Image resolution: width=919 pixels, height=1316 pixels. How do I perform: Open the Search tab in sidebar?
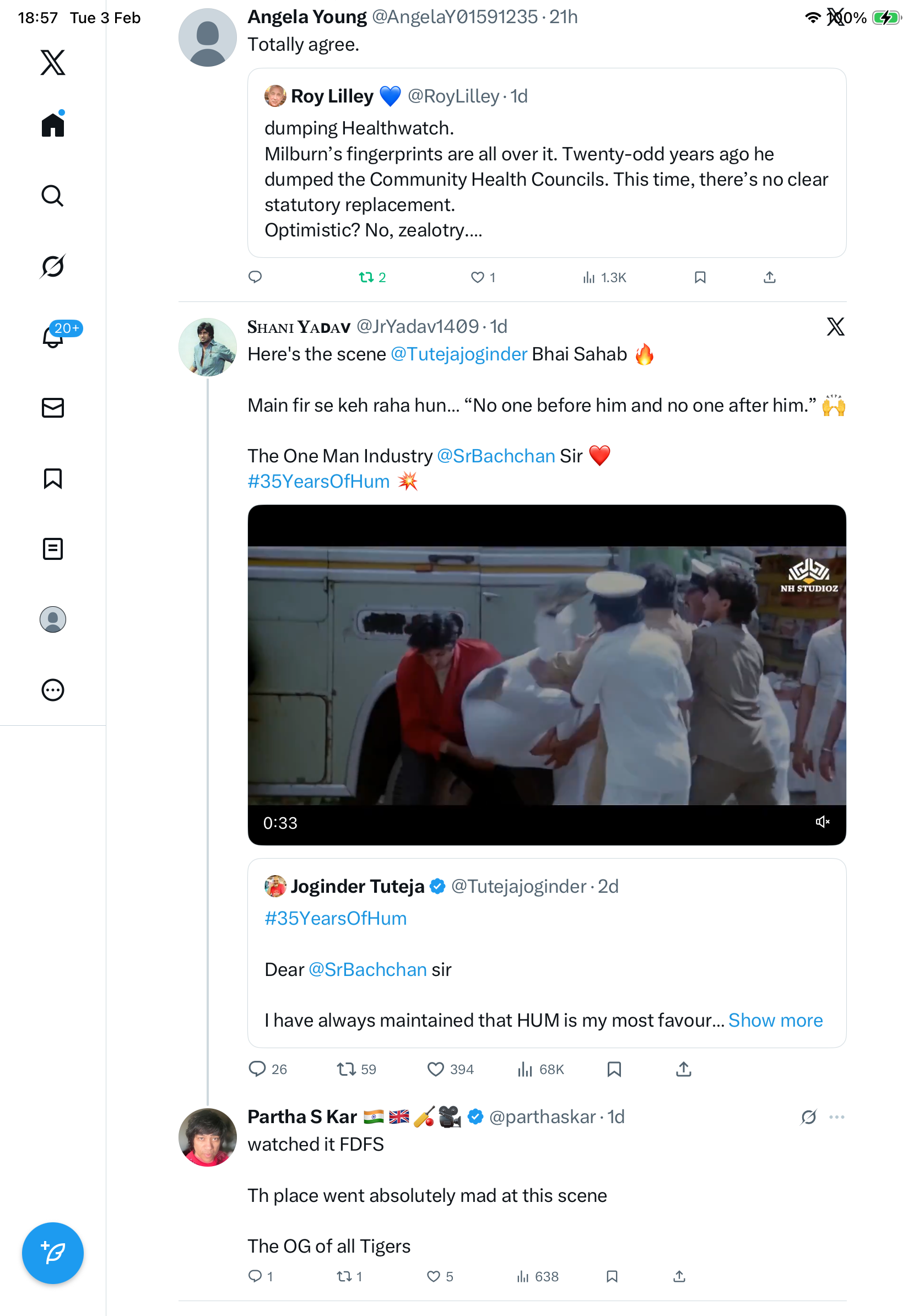pyautogui.click(x=53, y=196)
